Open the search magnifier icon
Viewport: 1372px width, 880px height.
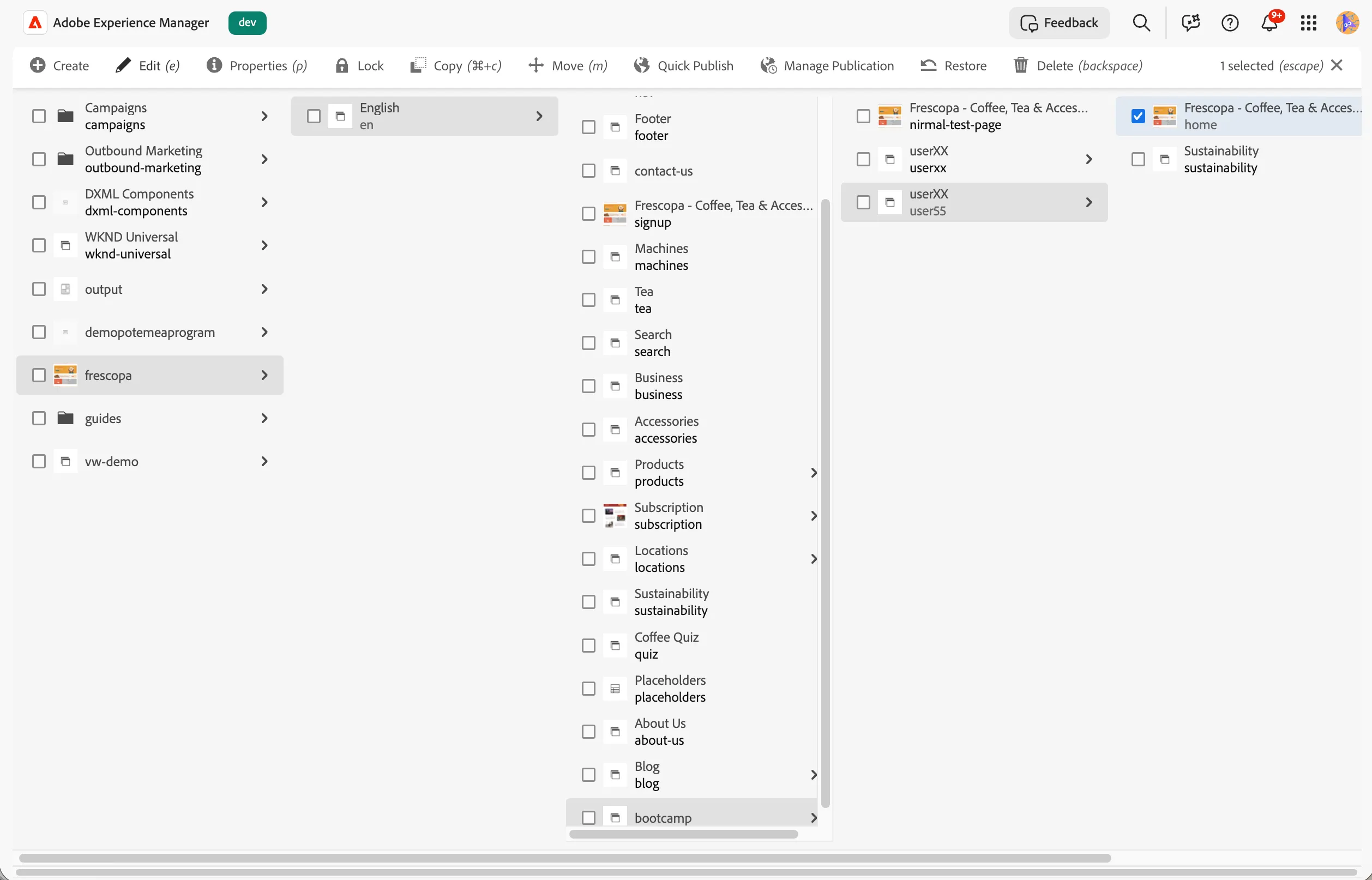1141,23
